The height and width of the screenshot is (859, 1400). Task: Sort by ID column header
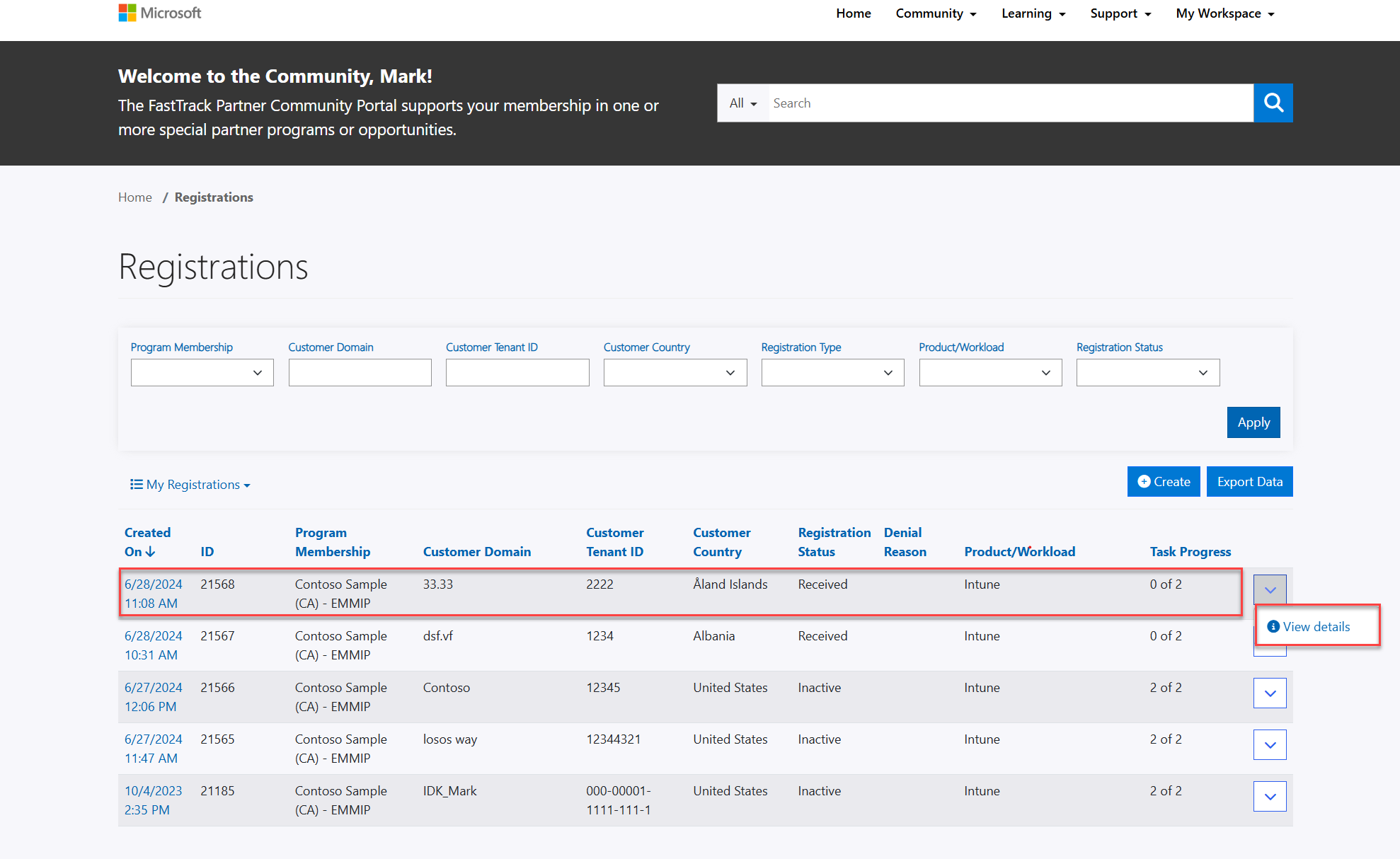207,552
